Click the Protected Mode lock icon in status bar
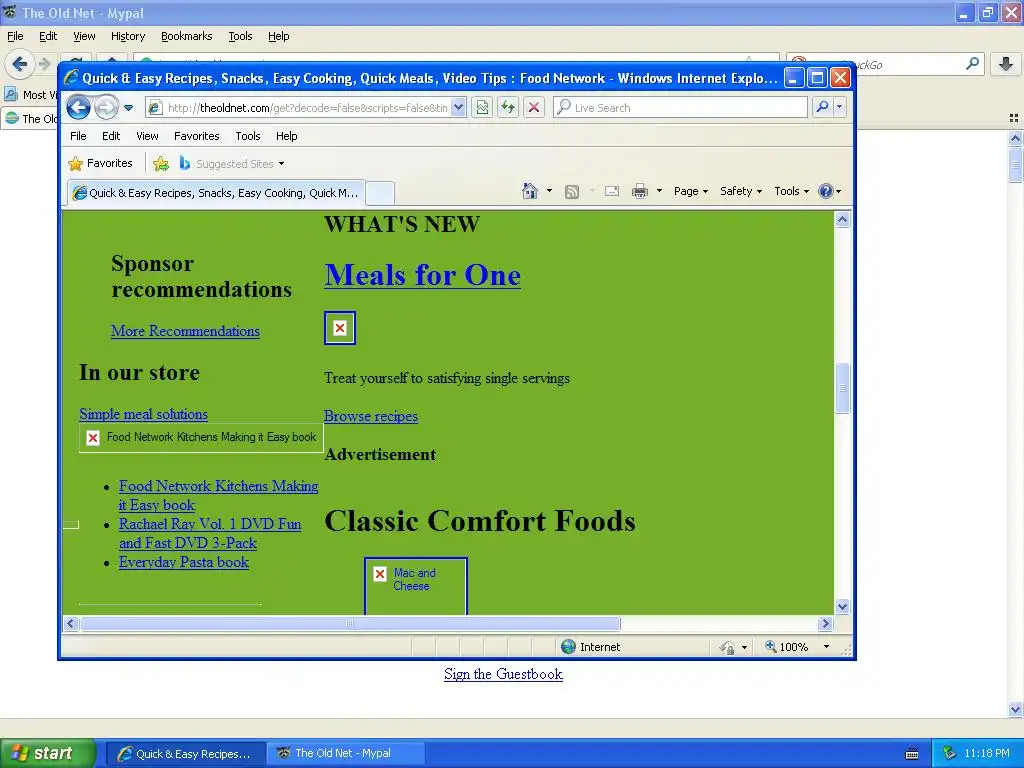This screenshot has height=768, width=1024. coord(726,647)
